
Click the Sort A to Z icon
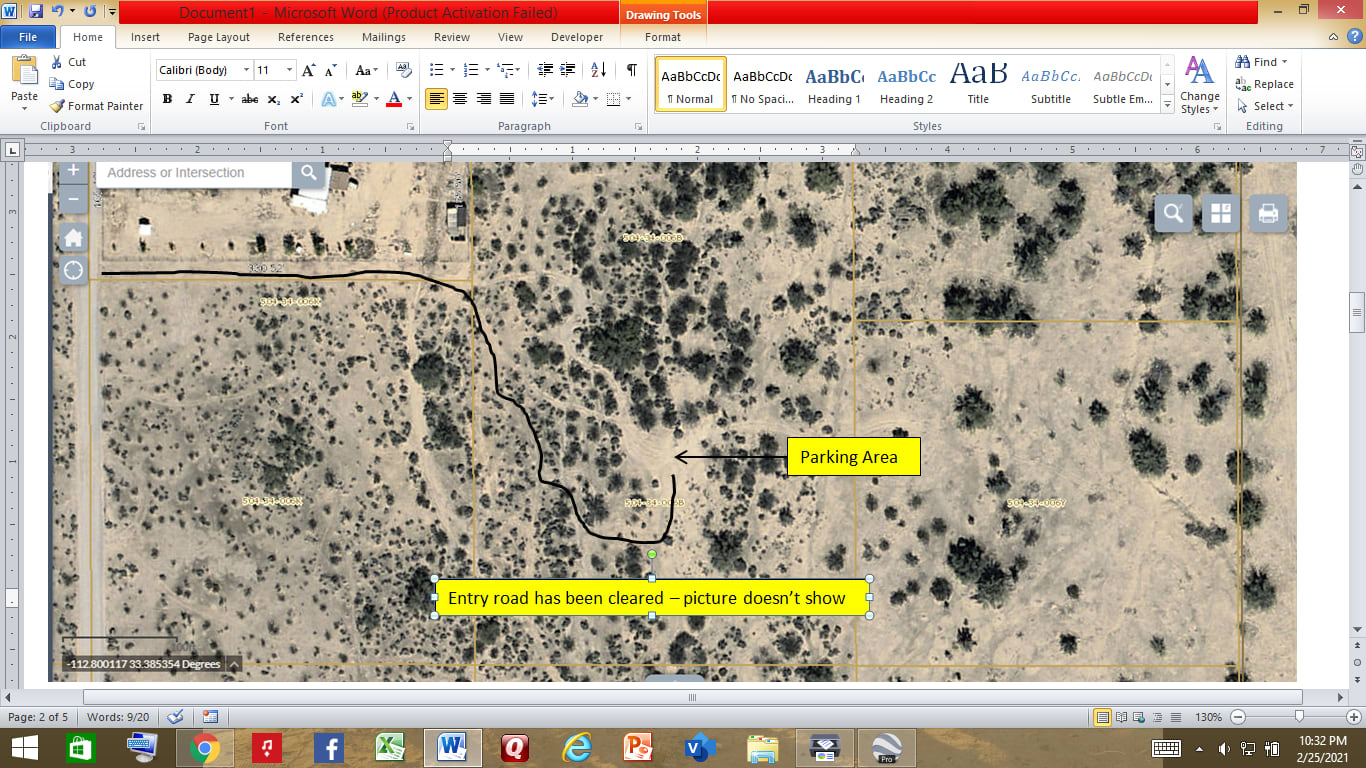pos(598,70)
